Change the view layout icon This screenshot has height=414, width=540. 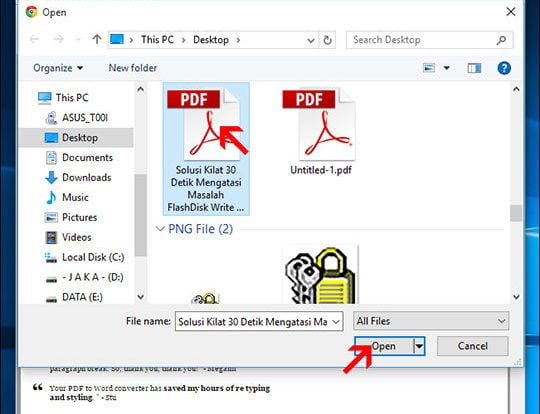pos(429,68)
